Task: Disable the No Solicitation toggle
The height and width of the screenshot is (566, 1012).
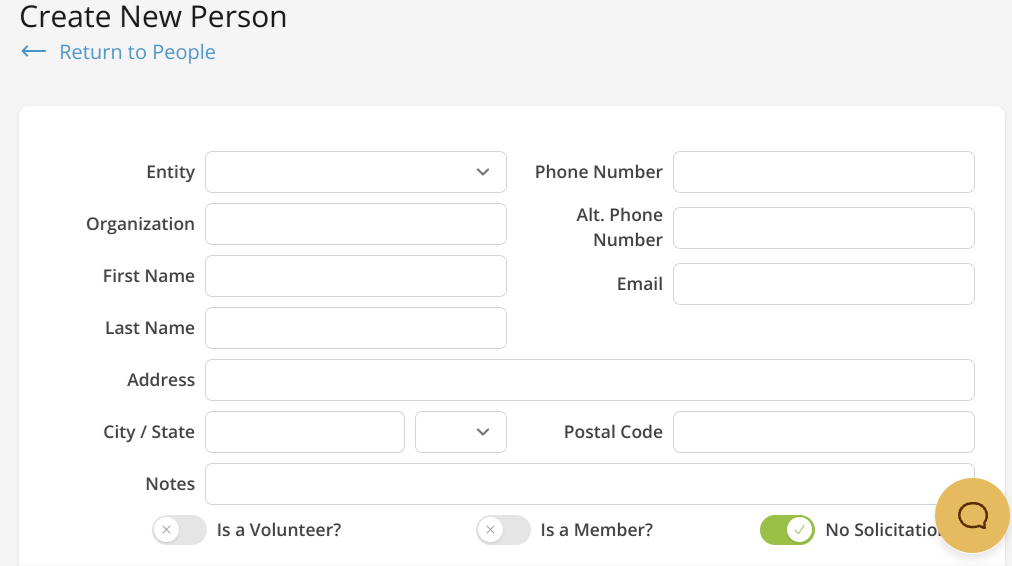Action: point(787,530)
